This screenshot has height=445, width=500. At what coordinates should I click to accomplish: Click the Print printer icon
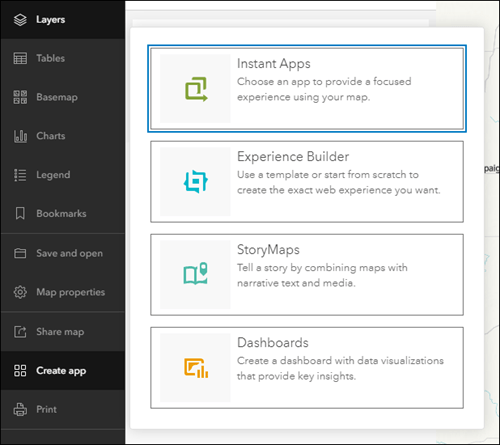(20, 409)
